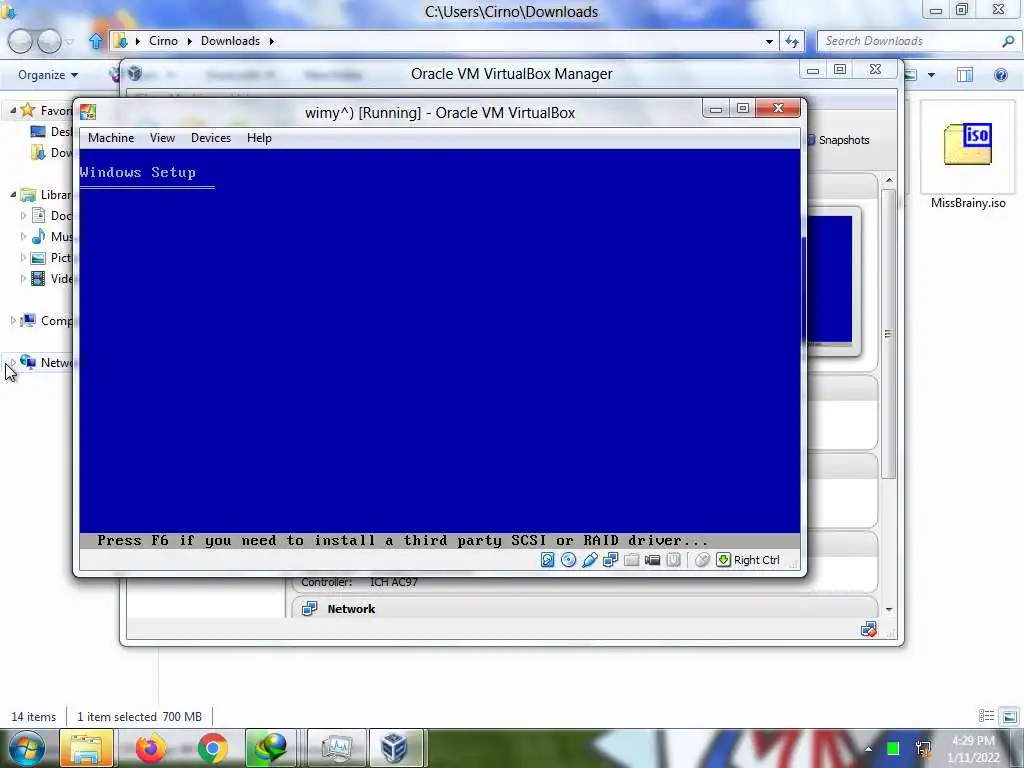Click the VirtualBox Manager details scrollbar

888,333
